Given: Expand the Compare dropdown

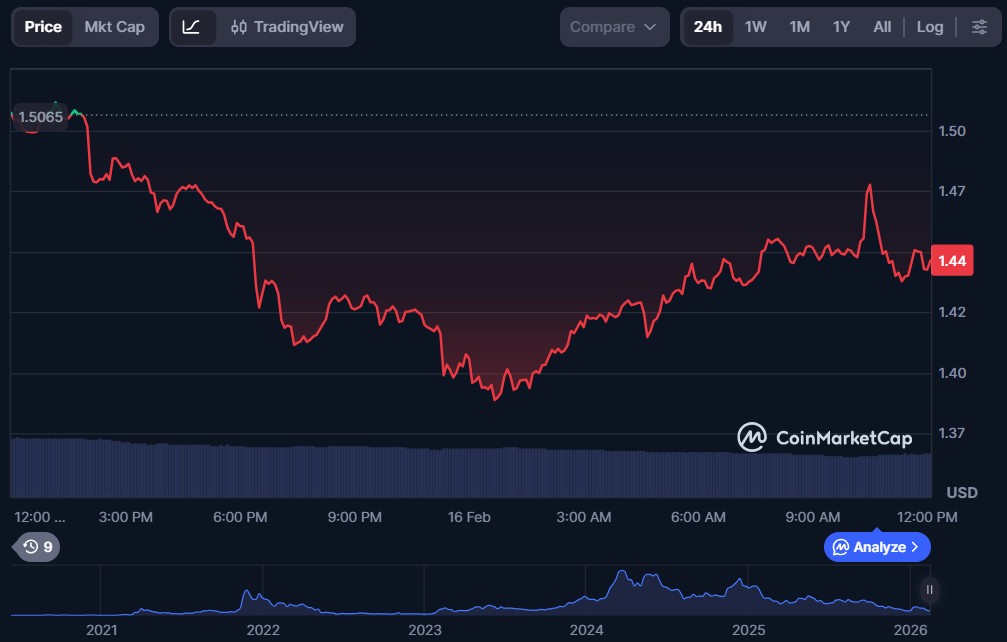Looking at the screenshot, I should 614,27.
